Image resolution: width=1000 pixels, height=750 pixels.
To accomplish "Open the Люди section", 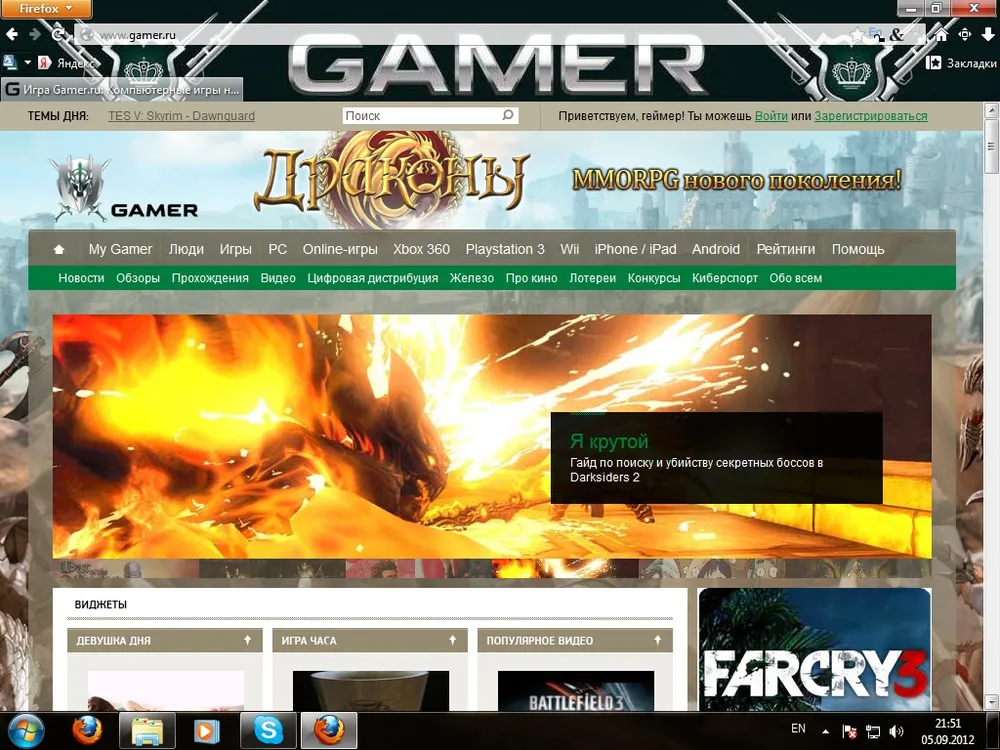I will (186, 249).
